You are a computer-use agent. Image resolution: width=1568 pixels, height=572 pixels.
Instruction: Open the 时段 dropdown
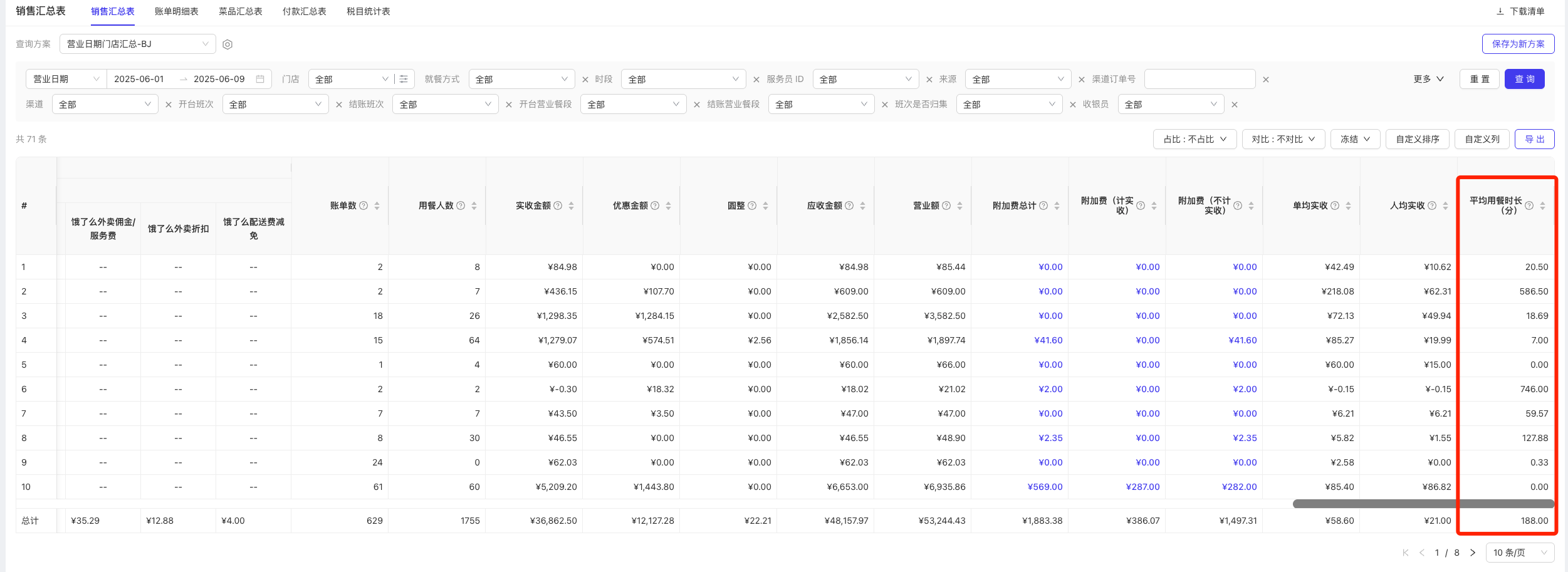(684, 79)
